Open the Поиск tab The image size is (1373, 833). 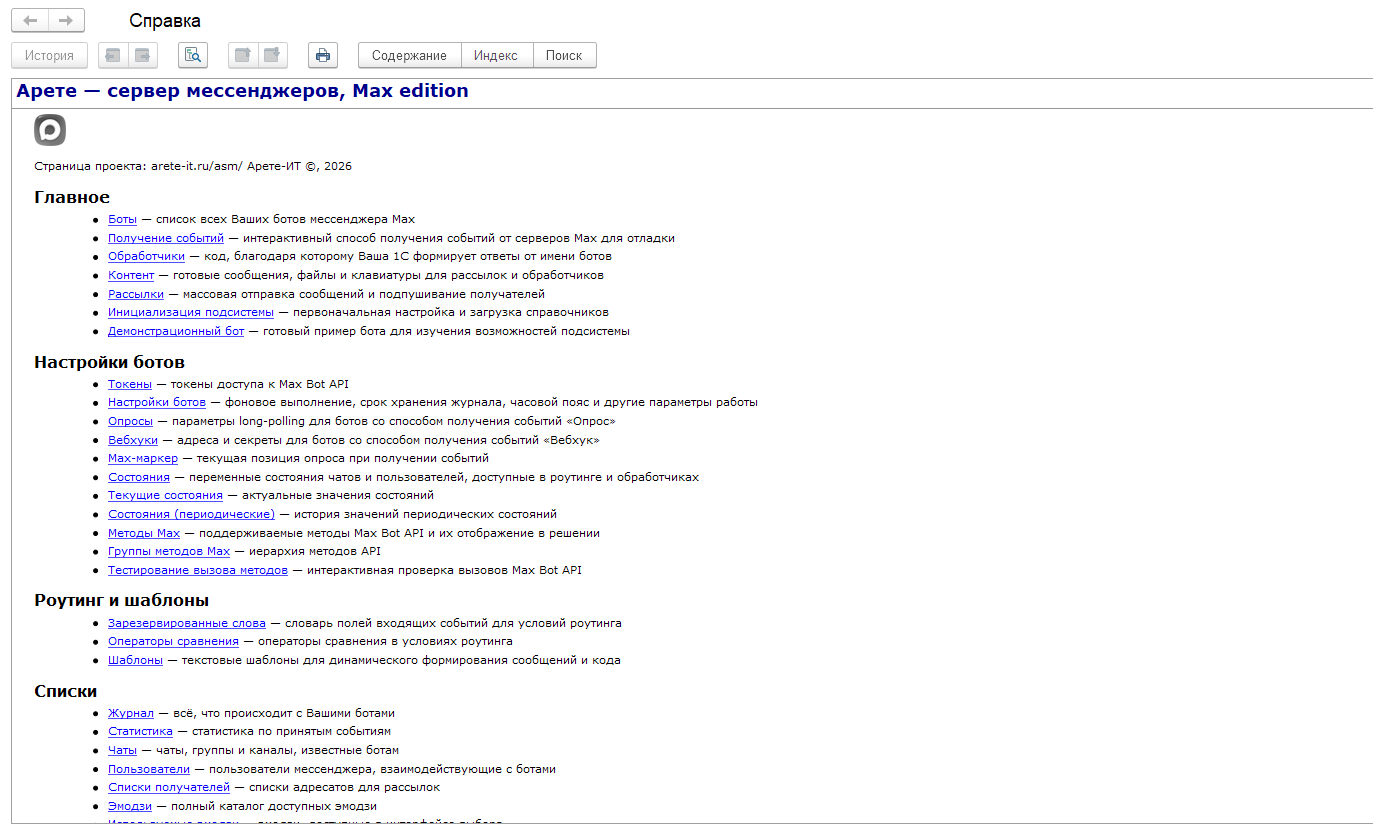pyautogui.click(x=564, y=55)
